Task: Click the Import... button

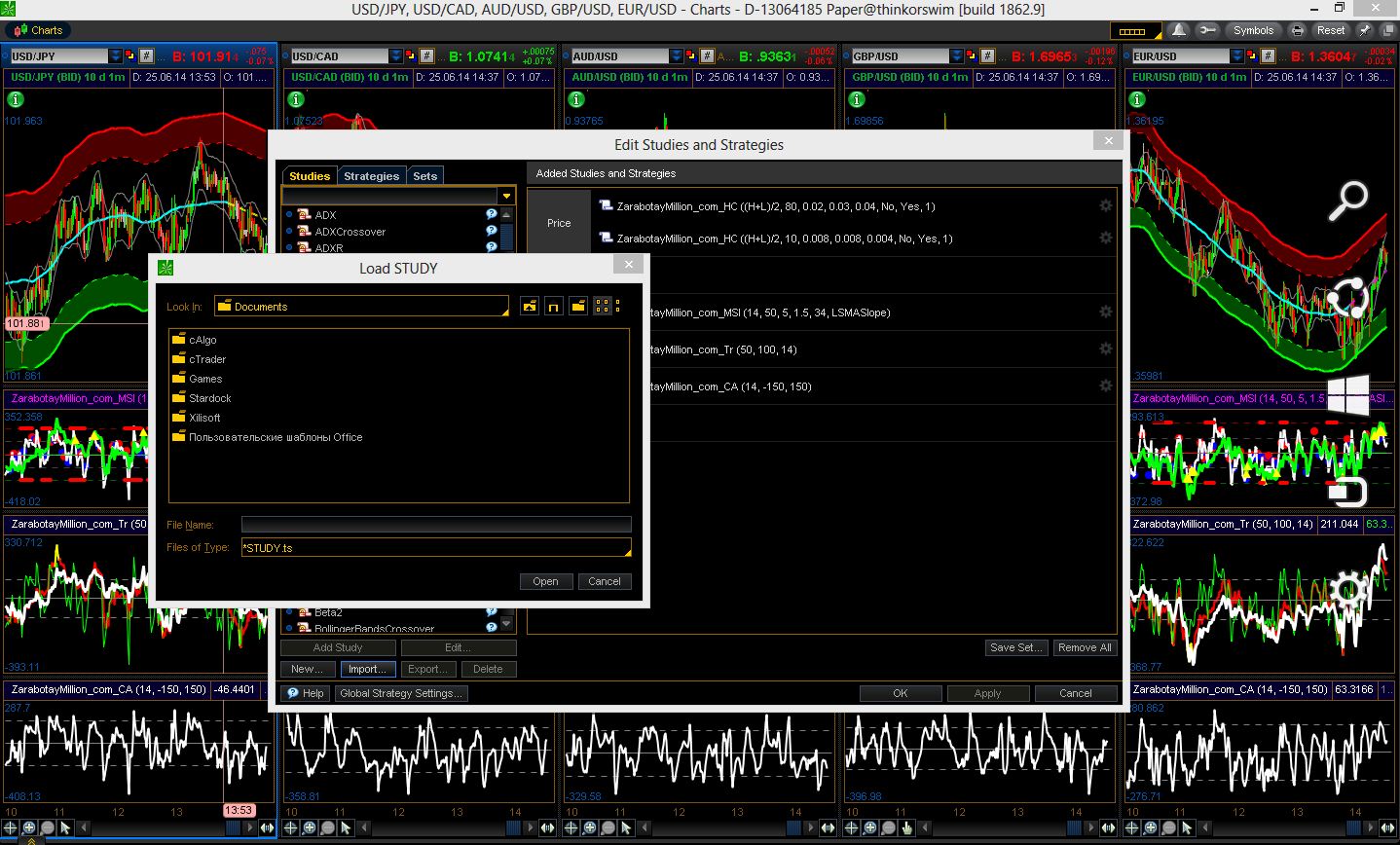Action: pyautogui.click(x=368, y=670)
